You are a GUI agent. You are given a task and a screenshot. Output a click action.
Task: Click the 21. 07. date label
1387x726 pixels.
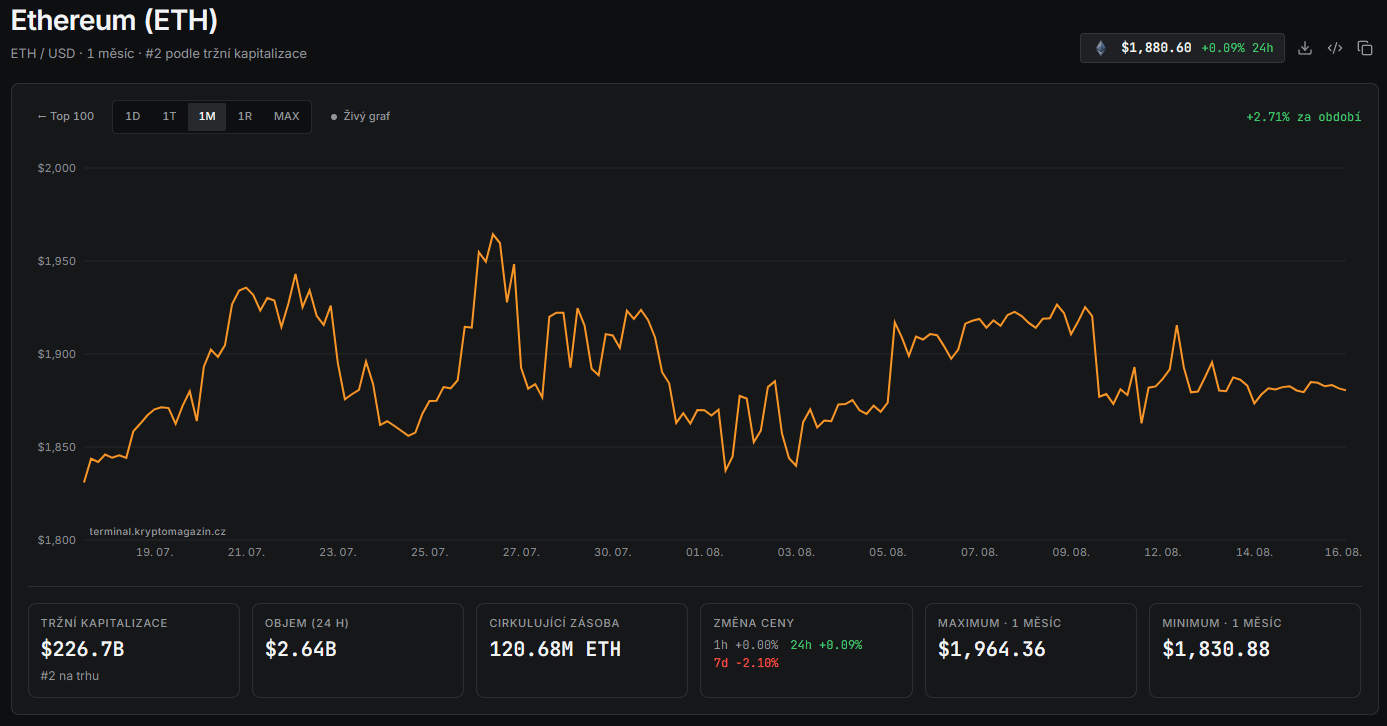click(x=246, y=552)
